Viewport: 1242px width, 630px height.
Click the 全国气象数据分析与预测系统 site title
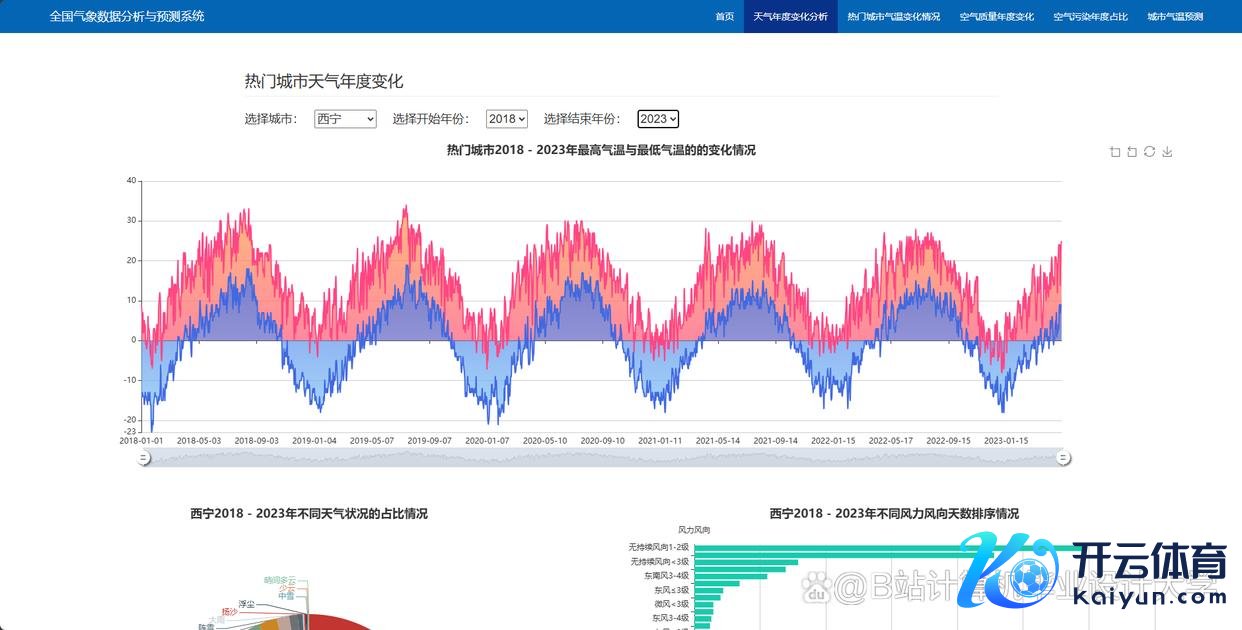tap(127, 17)
